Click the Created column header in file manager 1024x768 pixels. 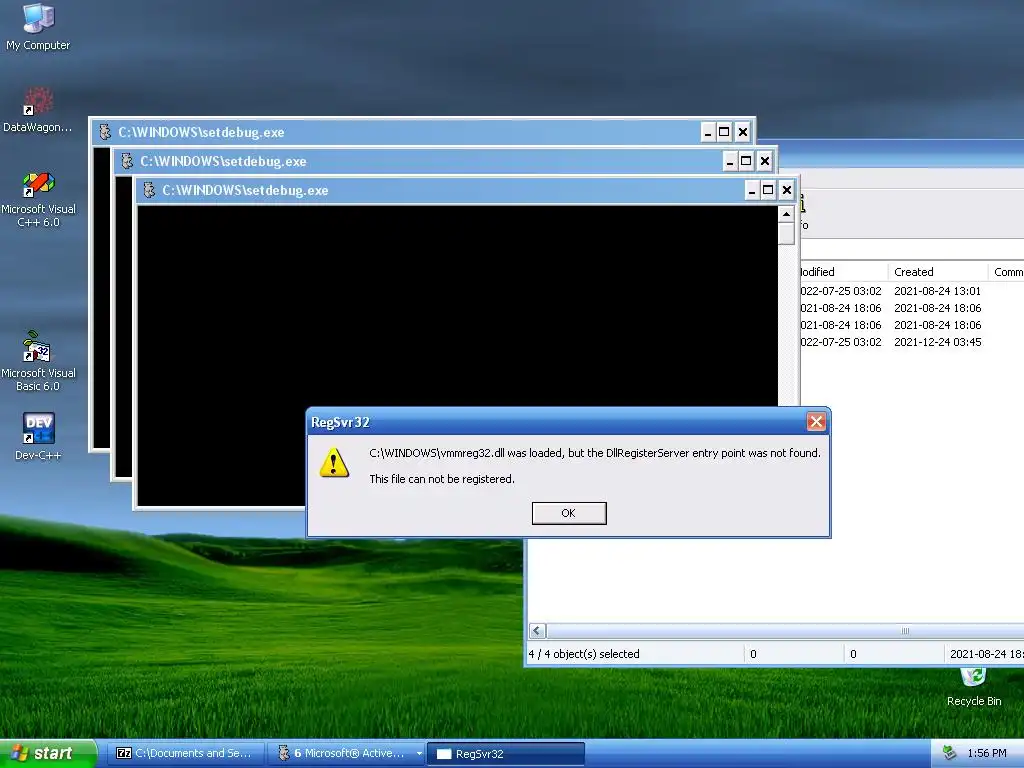(x=938, y=272)
